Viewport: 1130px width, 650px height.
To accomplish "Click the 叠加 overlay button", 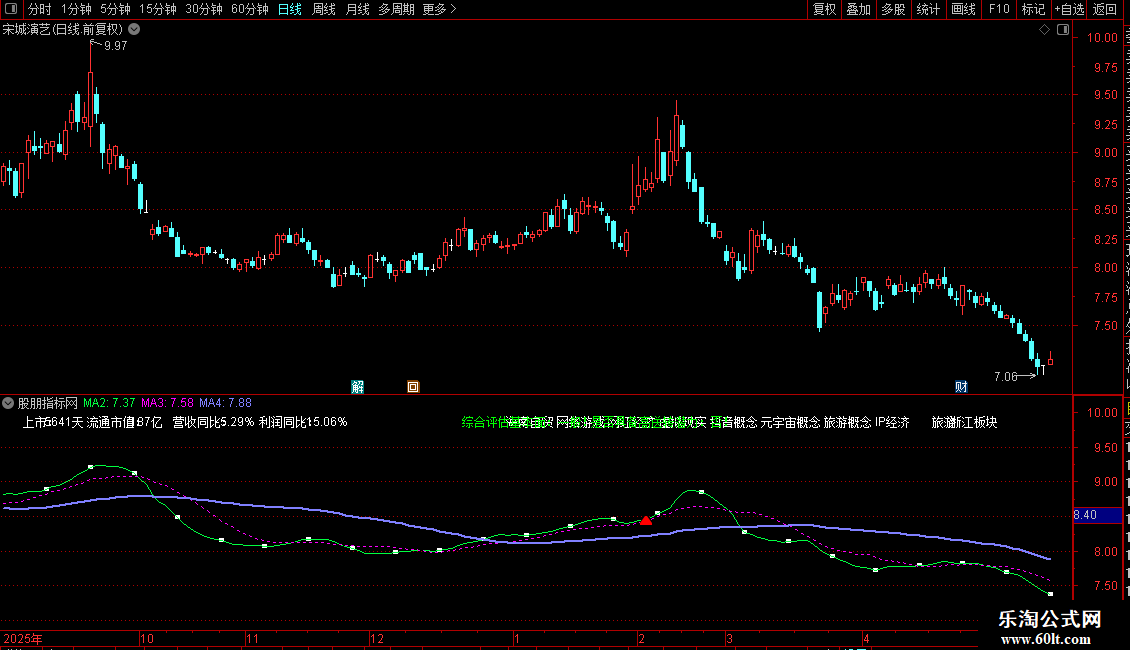I will click(x=858, y=9).
